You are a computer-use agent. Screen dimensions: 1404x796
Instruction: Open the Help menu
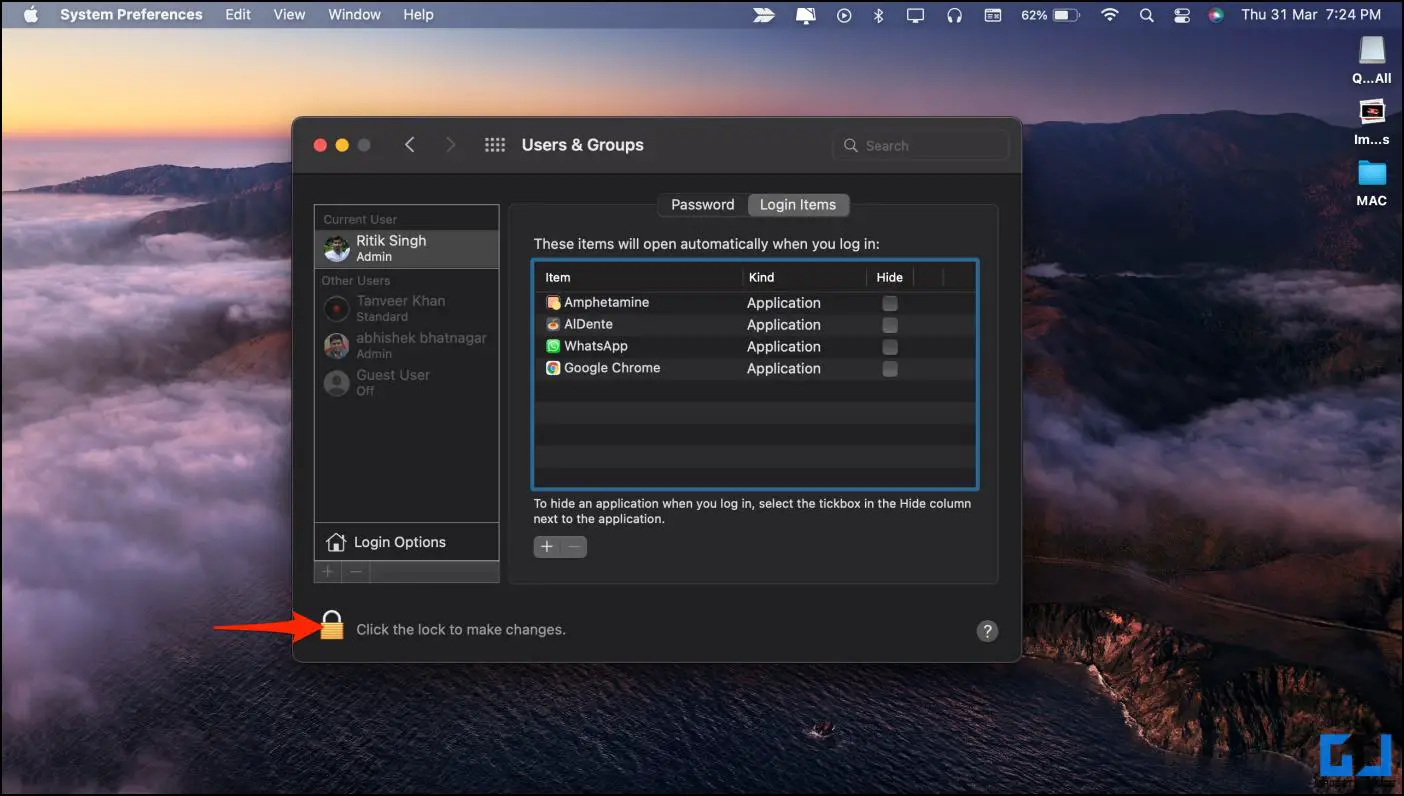[x=418, y=15]
